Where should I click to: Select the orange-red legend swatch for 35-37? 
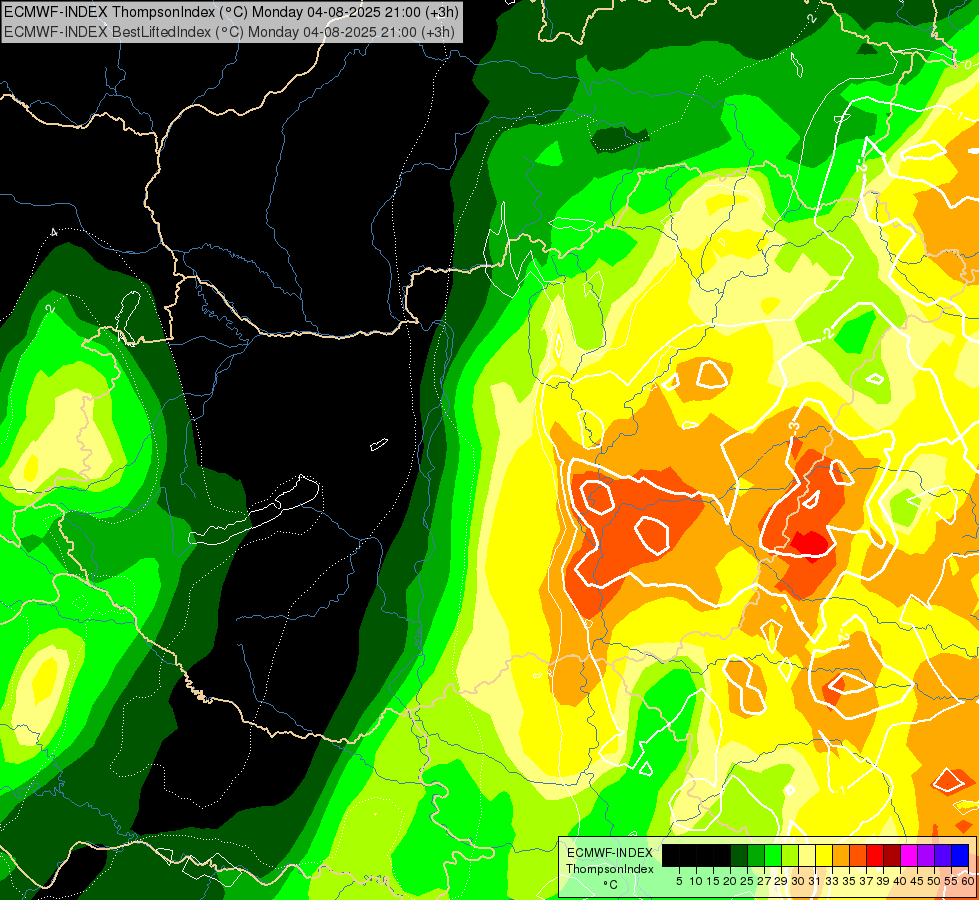[x=858, y=855]
